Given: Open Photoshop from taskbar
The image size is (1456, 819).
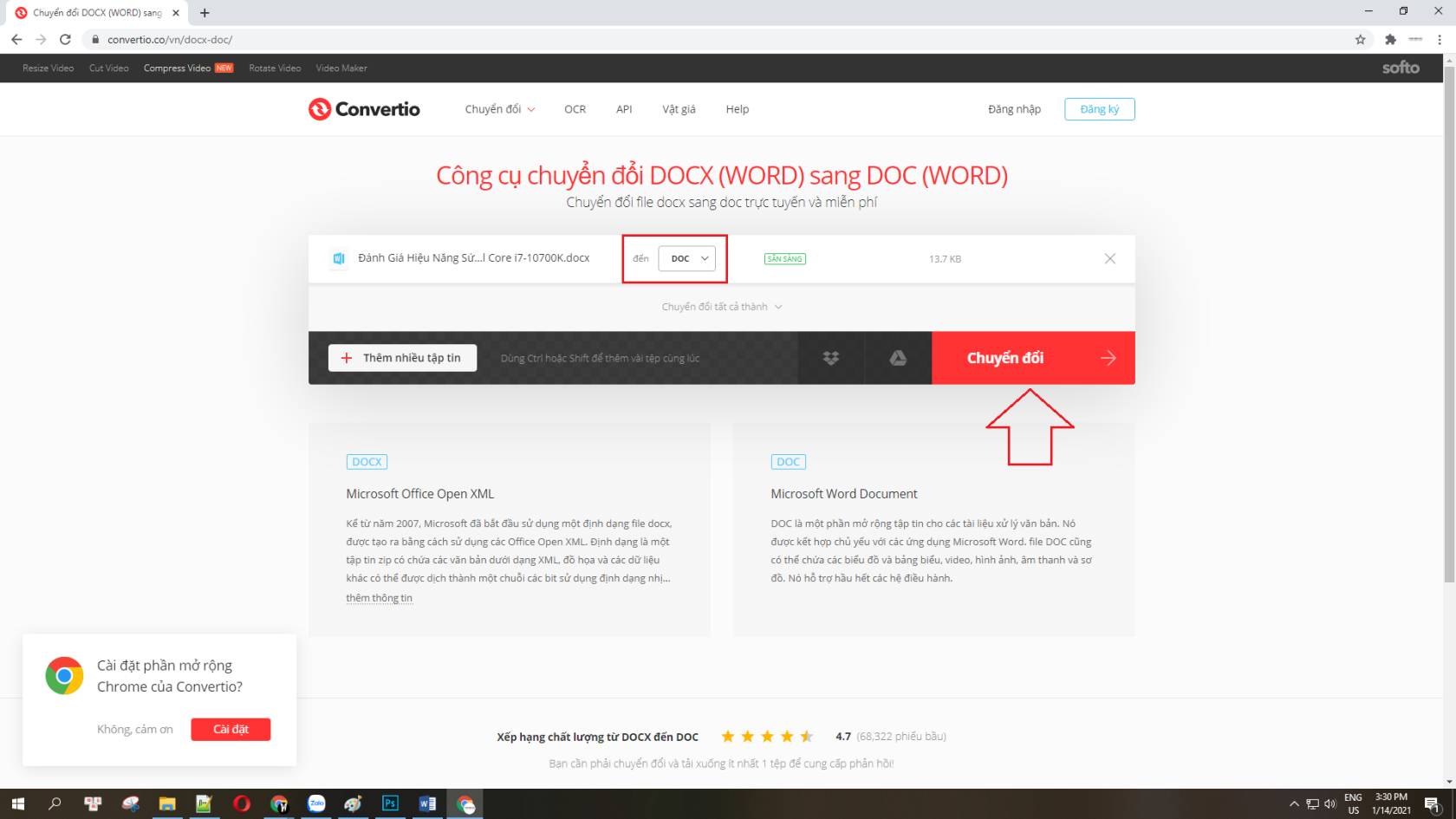Looking at the screenshot, I should 390,803.
